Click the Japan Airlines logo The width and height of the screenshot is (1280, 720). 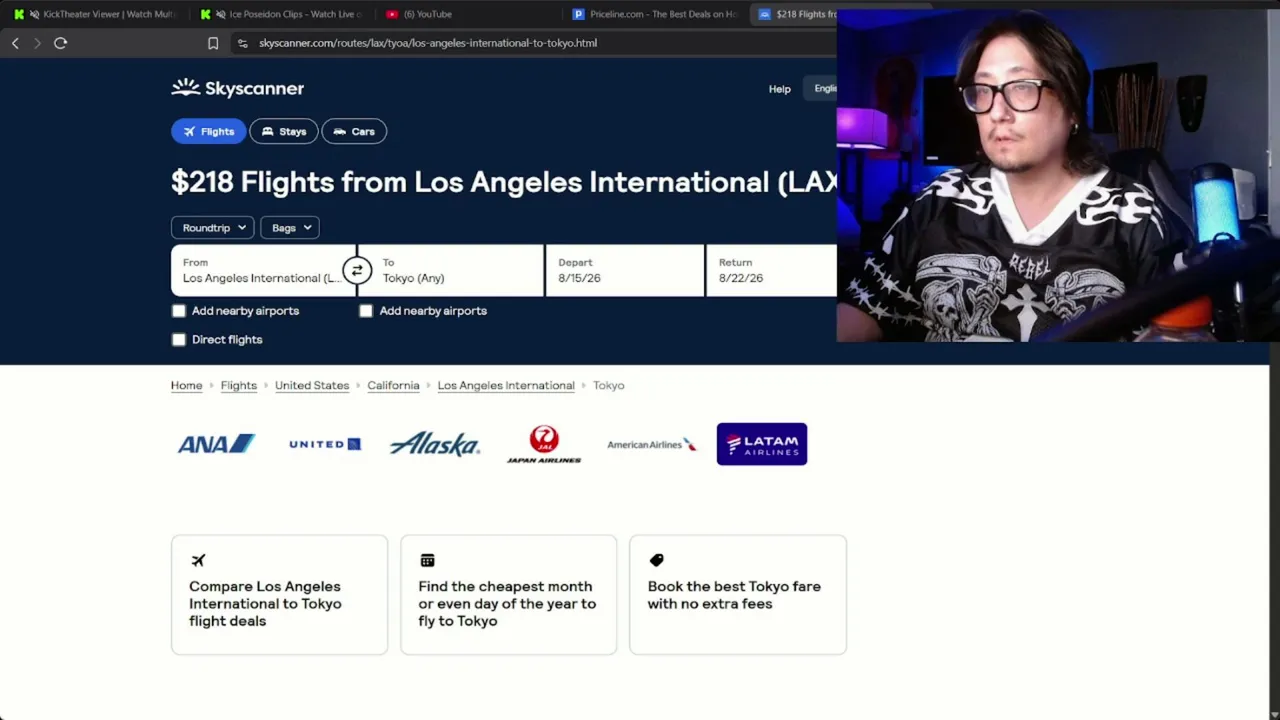click(544, 444)
